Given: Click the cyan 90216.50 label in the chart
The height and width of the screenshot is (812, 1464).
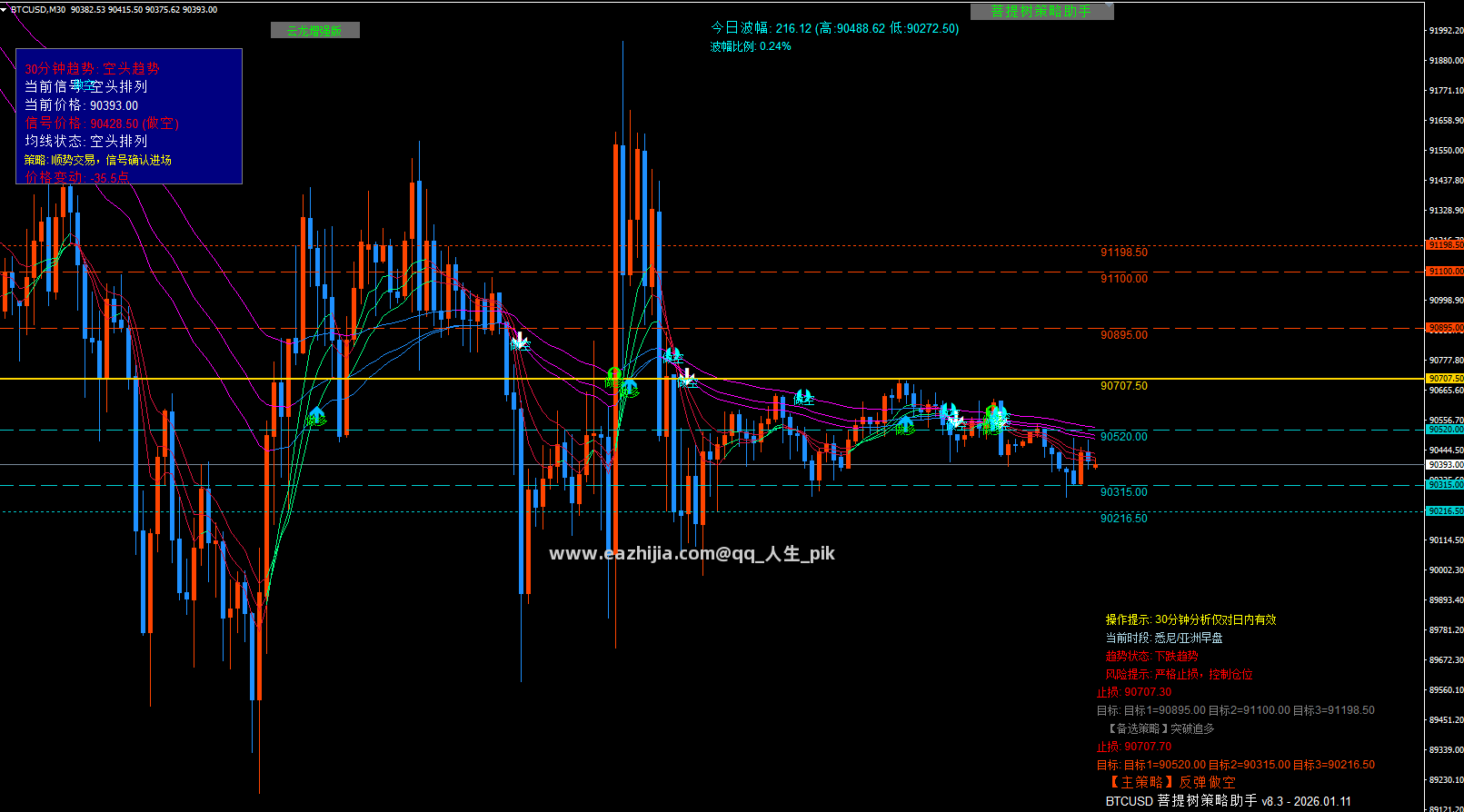Looking at the screenshot, I should click(1123, 518).
